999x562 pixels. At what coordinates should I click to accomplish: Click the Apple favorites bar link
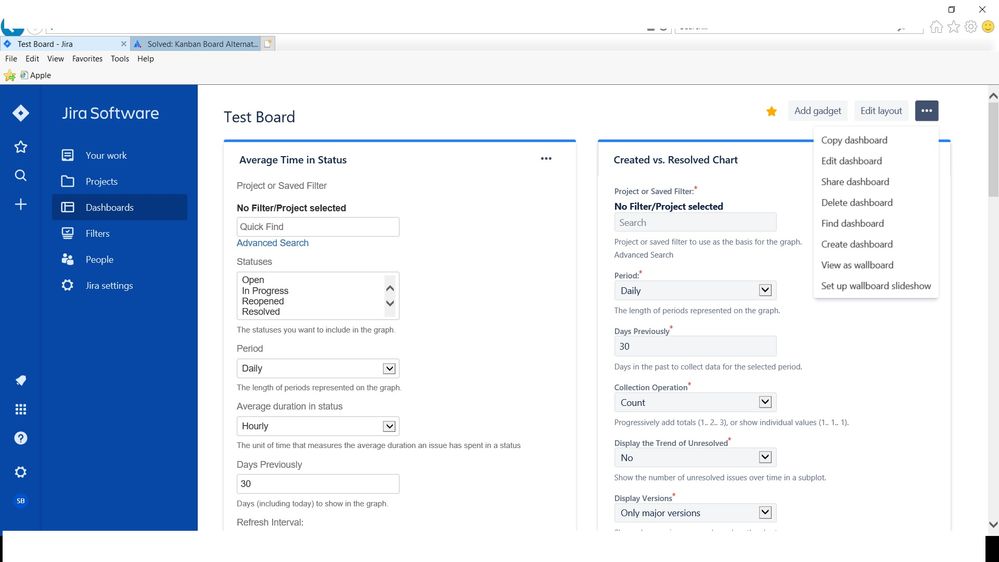(x=36, y=75)
